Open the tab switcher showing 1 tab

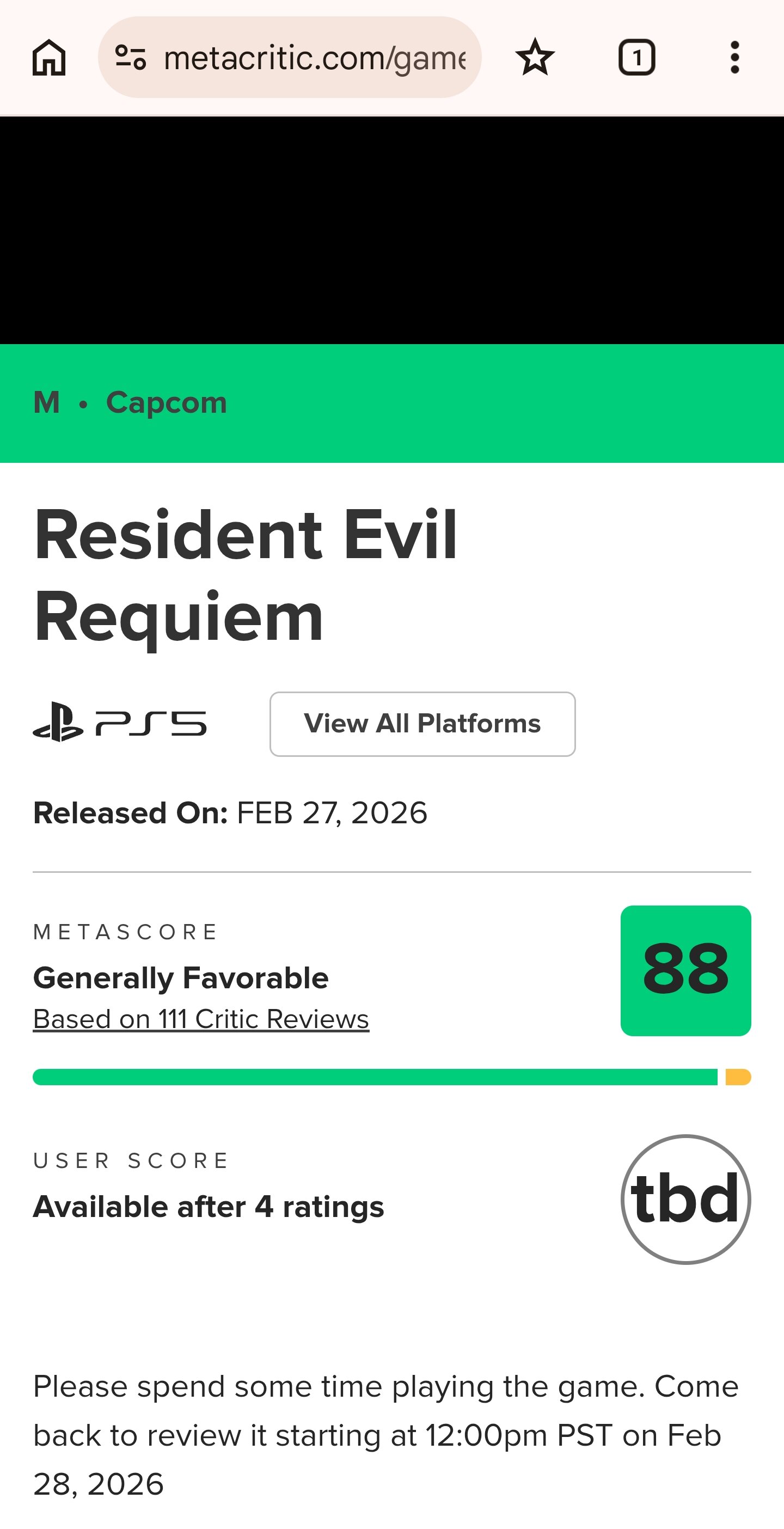pos(636,58)
